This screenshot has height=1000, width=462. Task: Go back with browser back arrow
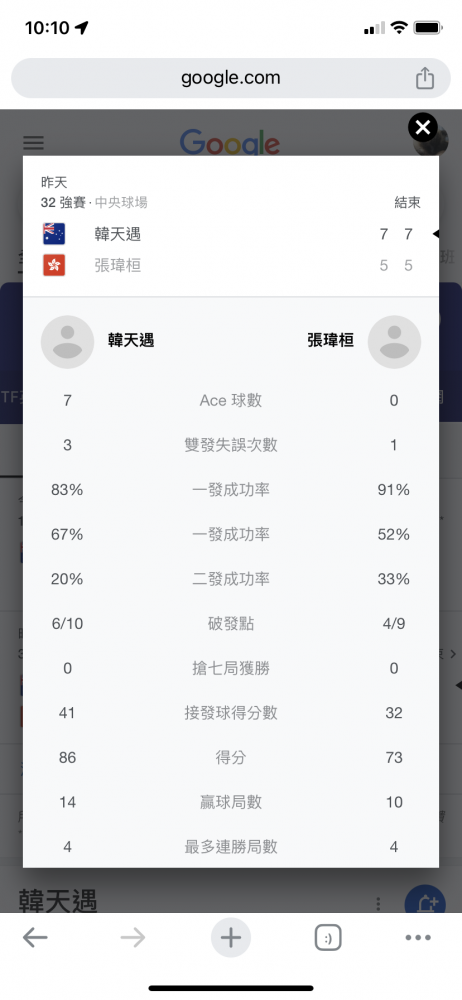tap(35, 938)
